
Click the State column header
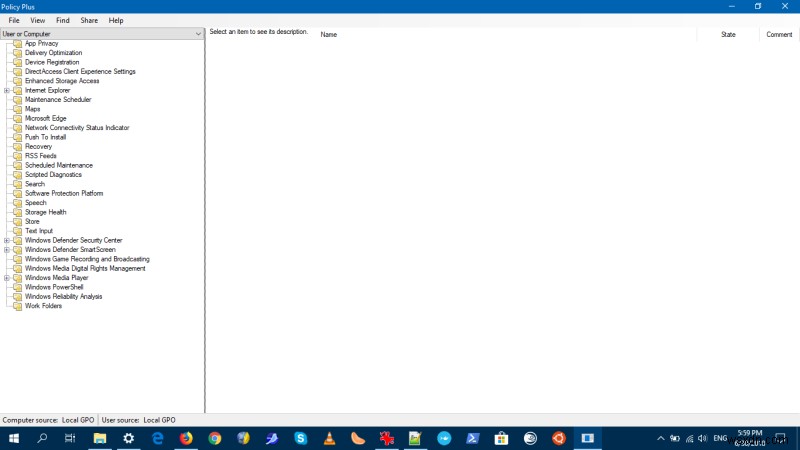(x=728, y=34)
